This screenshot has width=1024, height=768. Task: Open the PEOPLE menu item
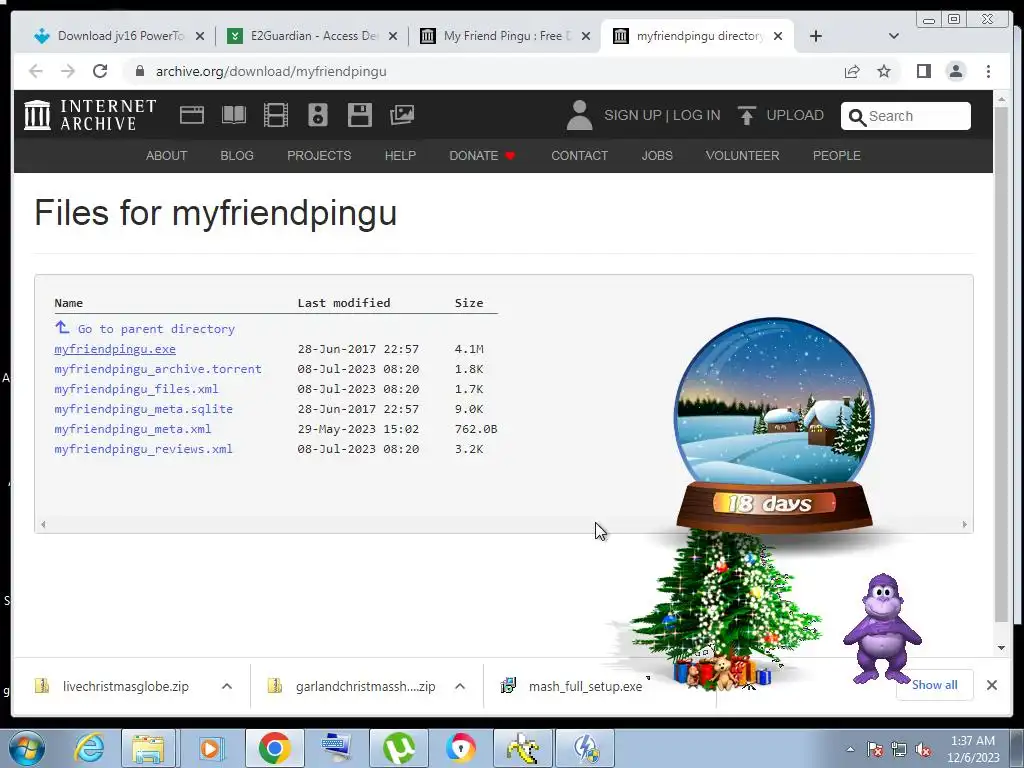837,155
